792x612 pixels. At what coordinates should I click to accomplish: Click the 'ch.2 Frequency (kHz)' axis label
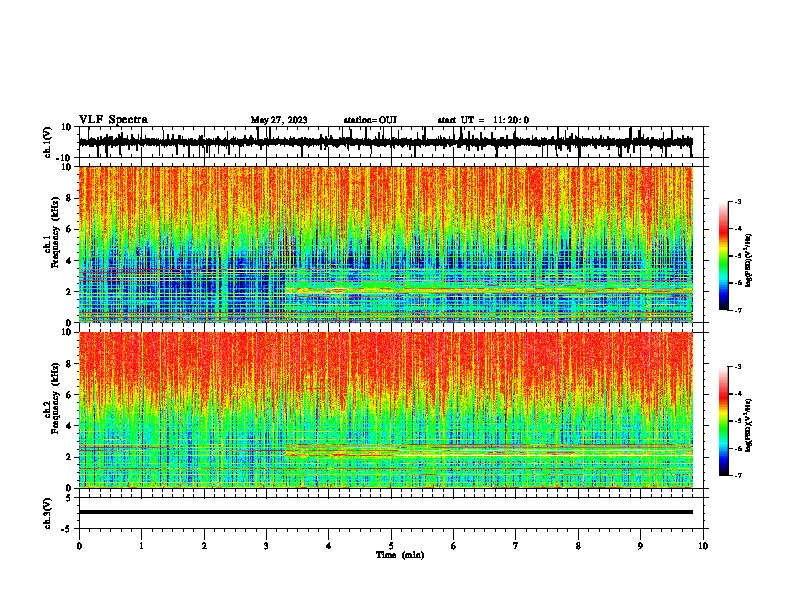[x=51, y=398]
